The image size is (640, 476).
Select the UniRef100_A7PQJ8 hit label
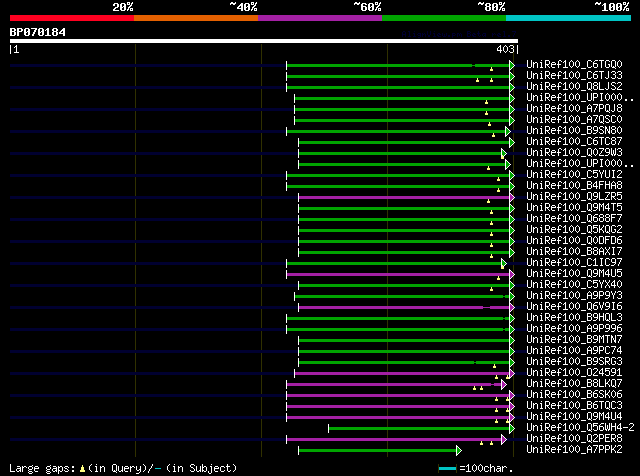tap(574, 109)
